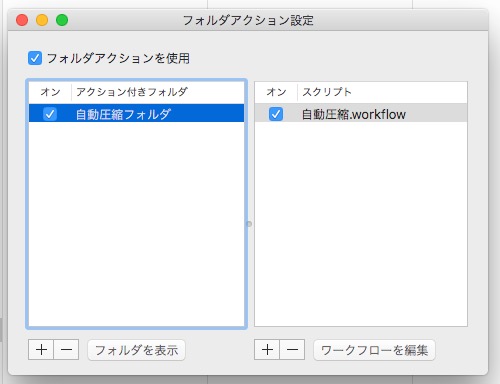
Task: Disable the 自動圧縮.workflow script checkbox
Action: pos(276,114)
